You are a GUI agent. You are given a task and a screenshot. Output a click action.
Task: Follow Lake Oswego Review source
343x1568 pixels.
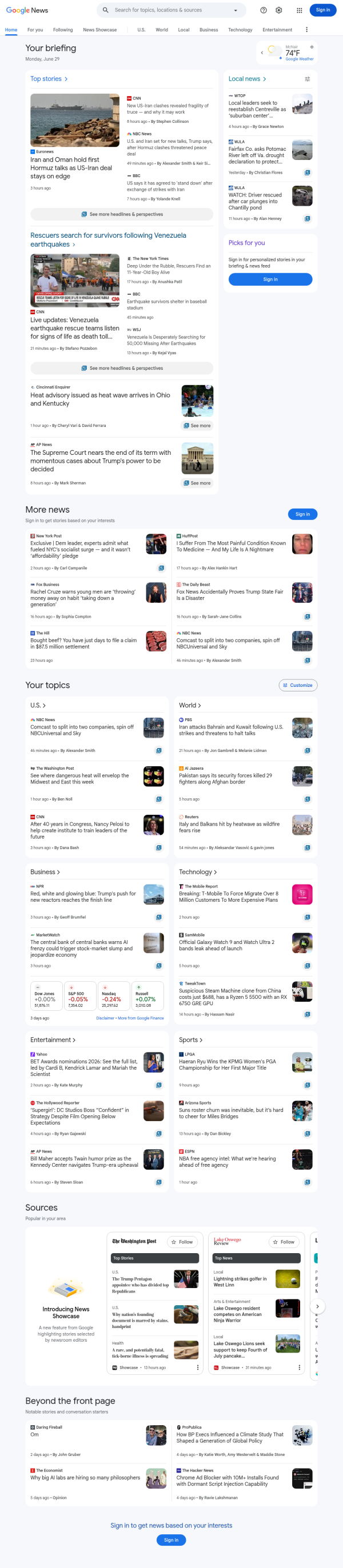284,1242
